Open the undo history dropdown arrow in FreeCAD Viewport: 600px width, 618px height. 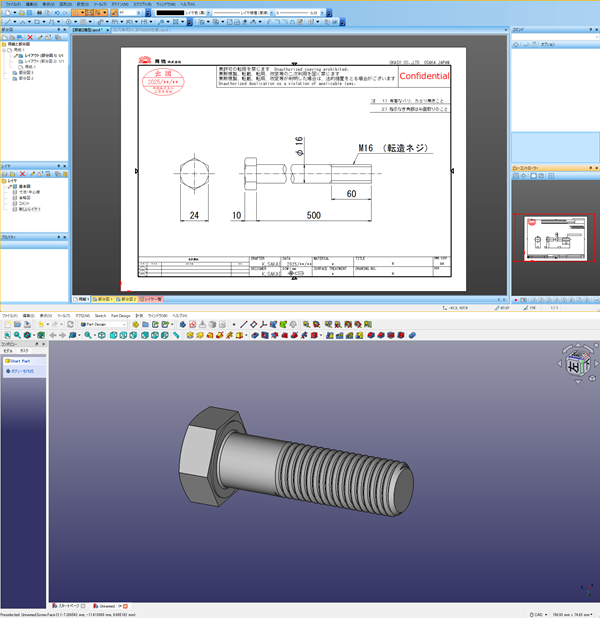[x=48, y=324]
